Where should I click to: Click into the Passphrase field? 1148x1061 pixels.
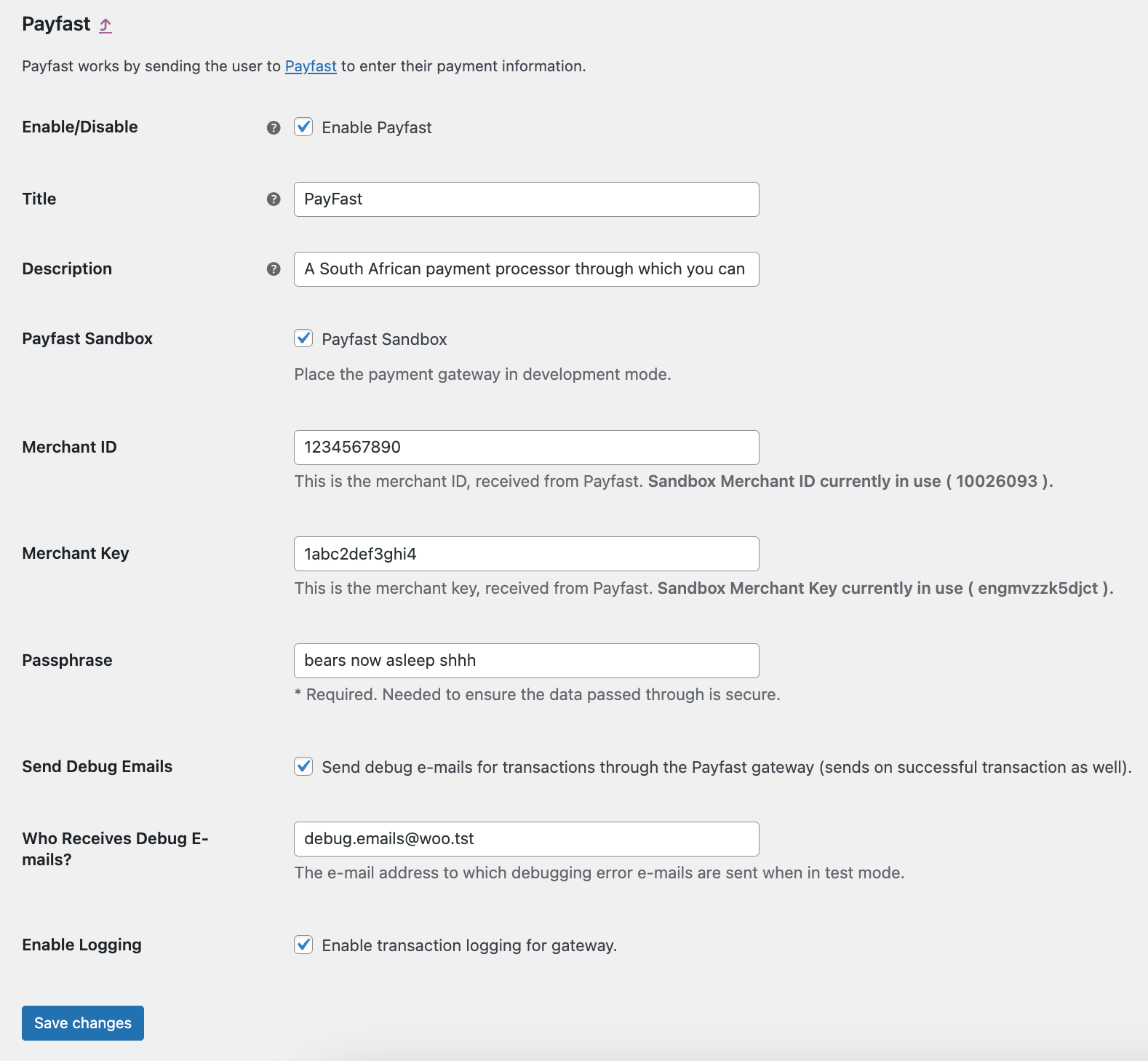click(x=526, y=661)
